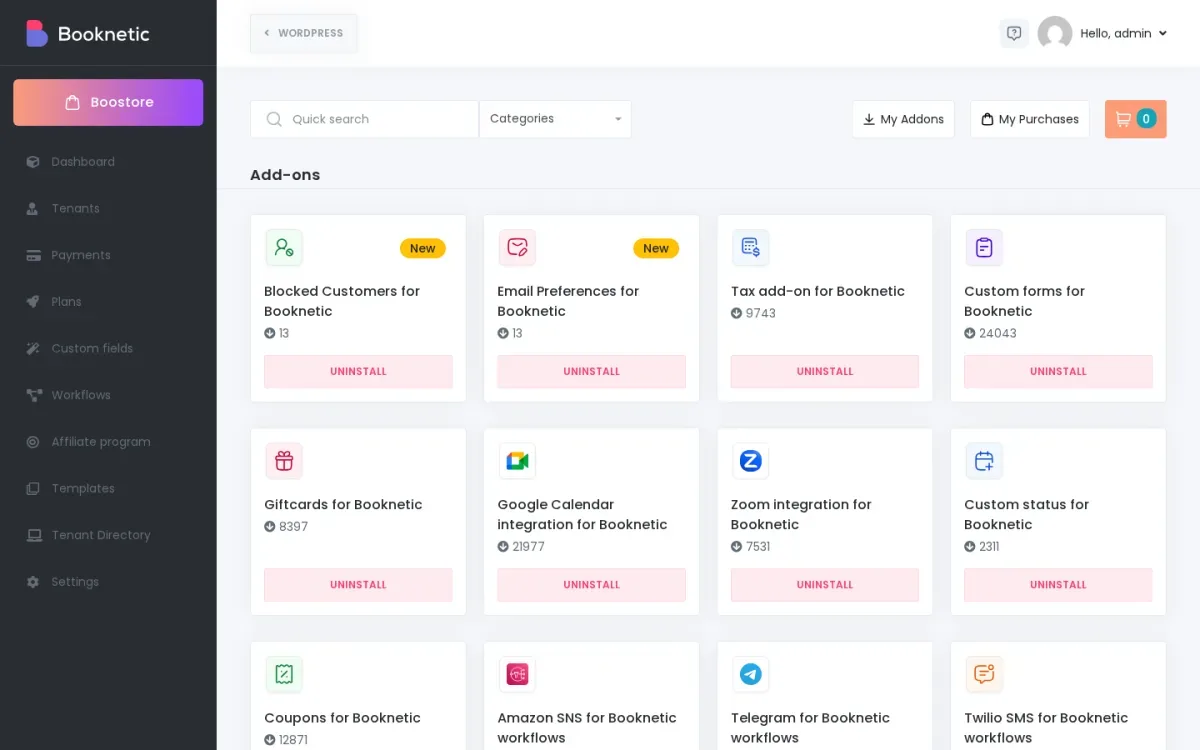Click the Tax add-on icon
This screenshot has height=750, width=1200.
(751, 247)
